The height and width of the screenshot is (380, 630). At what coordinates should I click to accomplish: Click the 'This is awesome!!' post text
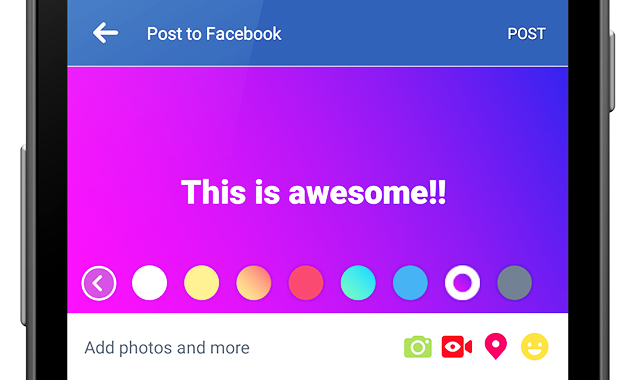pos(313,192)
